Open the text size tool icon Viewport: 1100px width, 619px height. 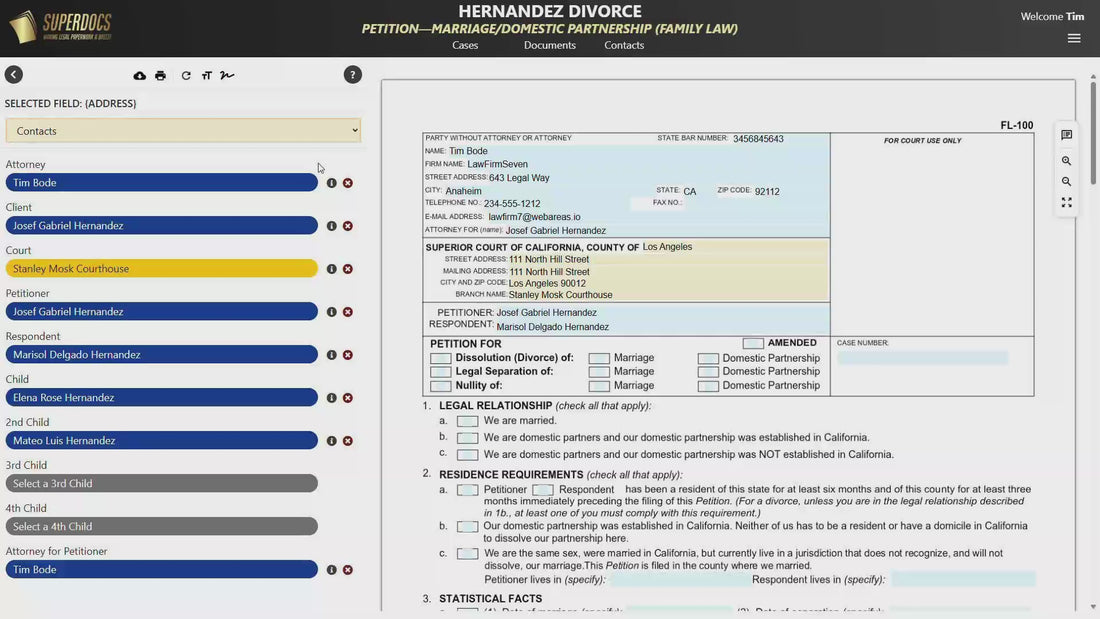(207, 76)
